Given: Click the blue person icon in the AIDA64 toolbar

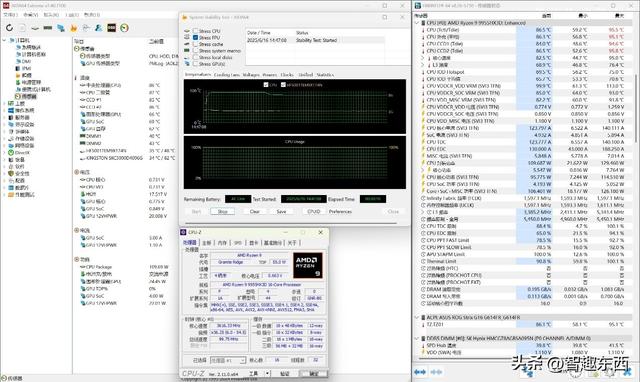Looking at the screenshot, I should pyautogui.click(x=98, y=28).
